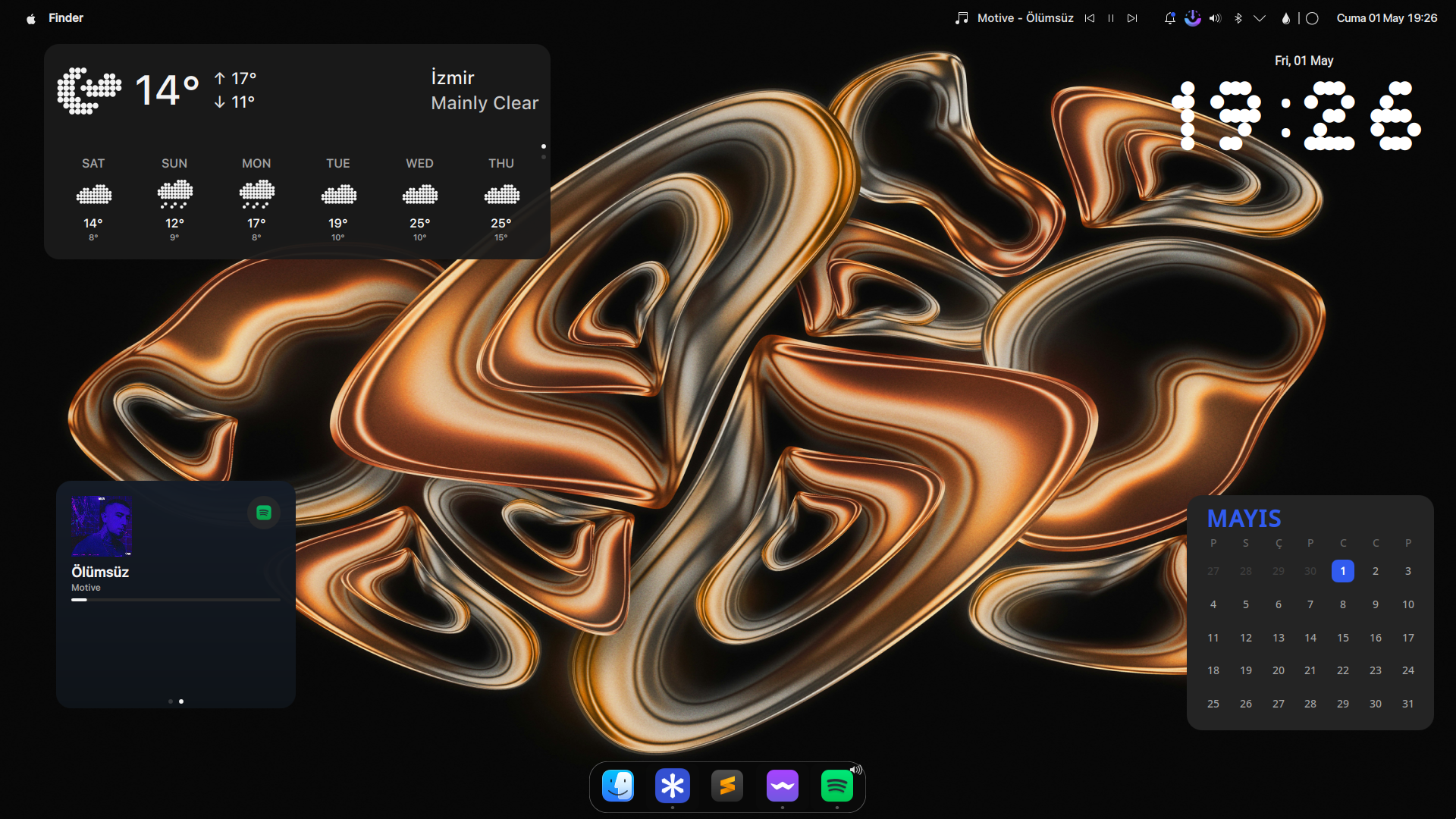Open the purple wave app in dock
Screen dimensions: 1456x819
(783, 786)
